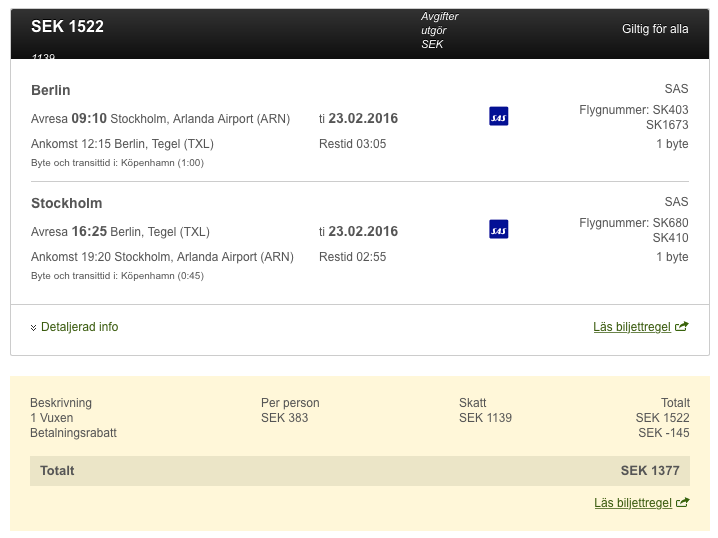Screen dimensions: 718x538
Task: Click the Betalningsrabatt line in the price box
Action: click(73, 433)
